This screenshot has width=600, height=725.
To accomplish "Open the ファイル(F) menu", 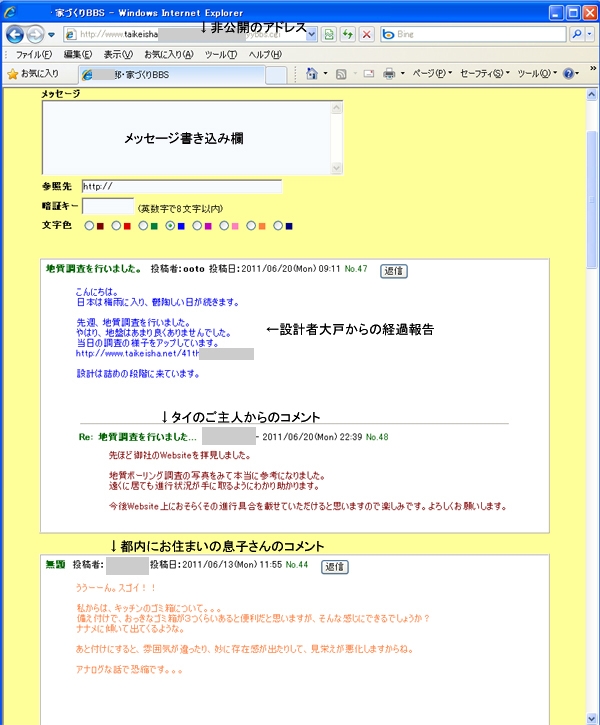I will click(x=34, y=55).
